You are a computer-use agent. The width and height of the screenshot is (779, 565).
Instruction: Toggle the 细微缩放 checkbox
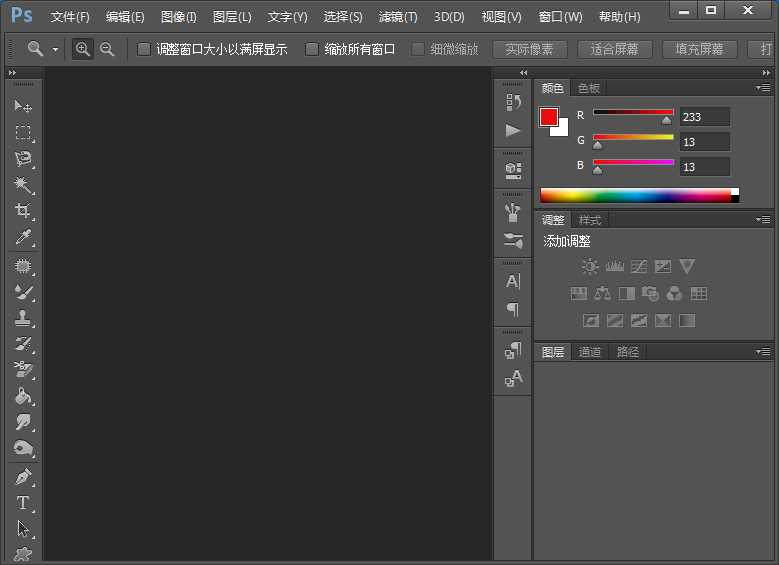(418, 49)
